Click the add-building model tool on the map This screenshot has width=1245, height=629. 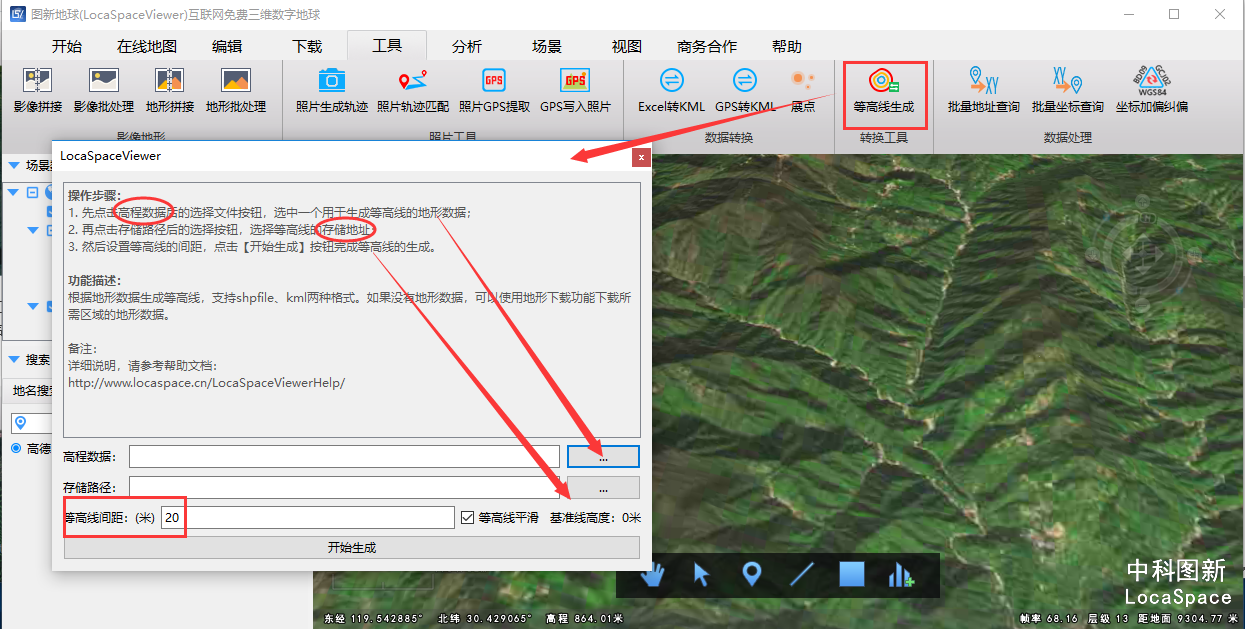coord(901,575)
